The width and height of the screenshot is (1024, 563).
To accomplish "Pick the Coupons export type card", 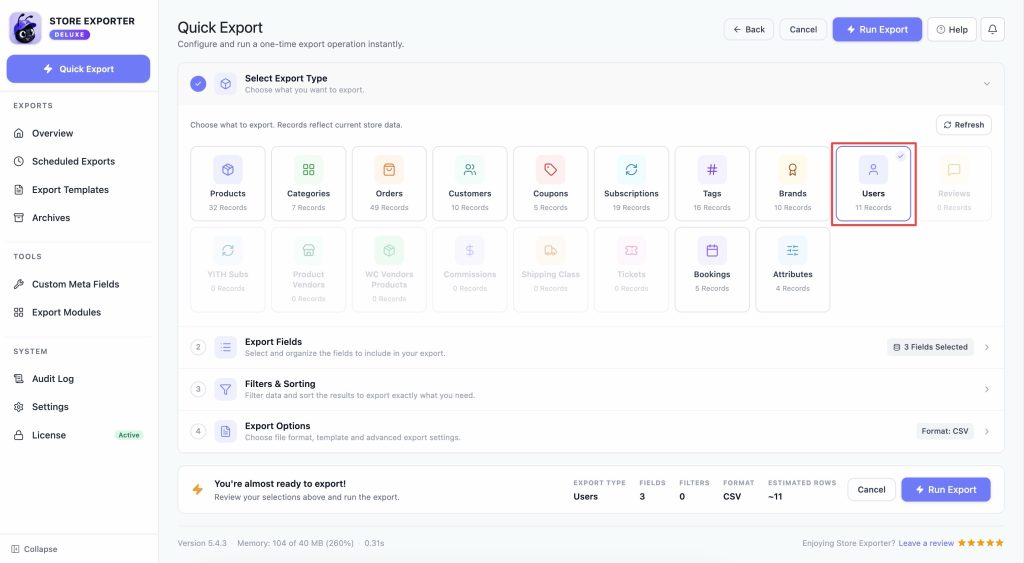I will click(x=550, y=184).
